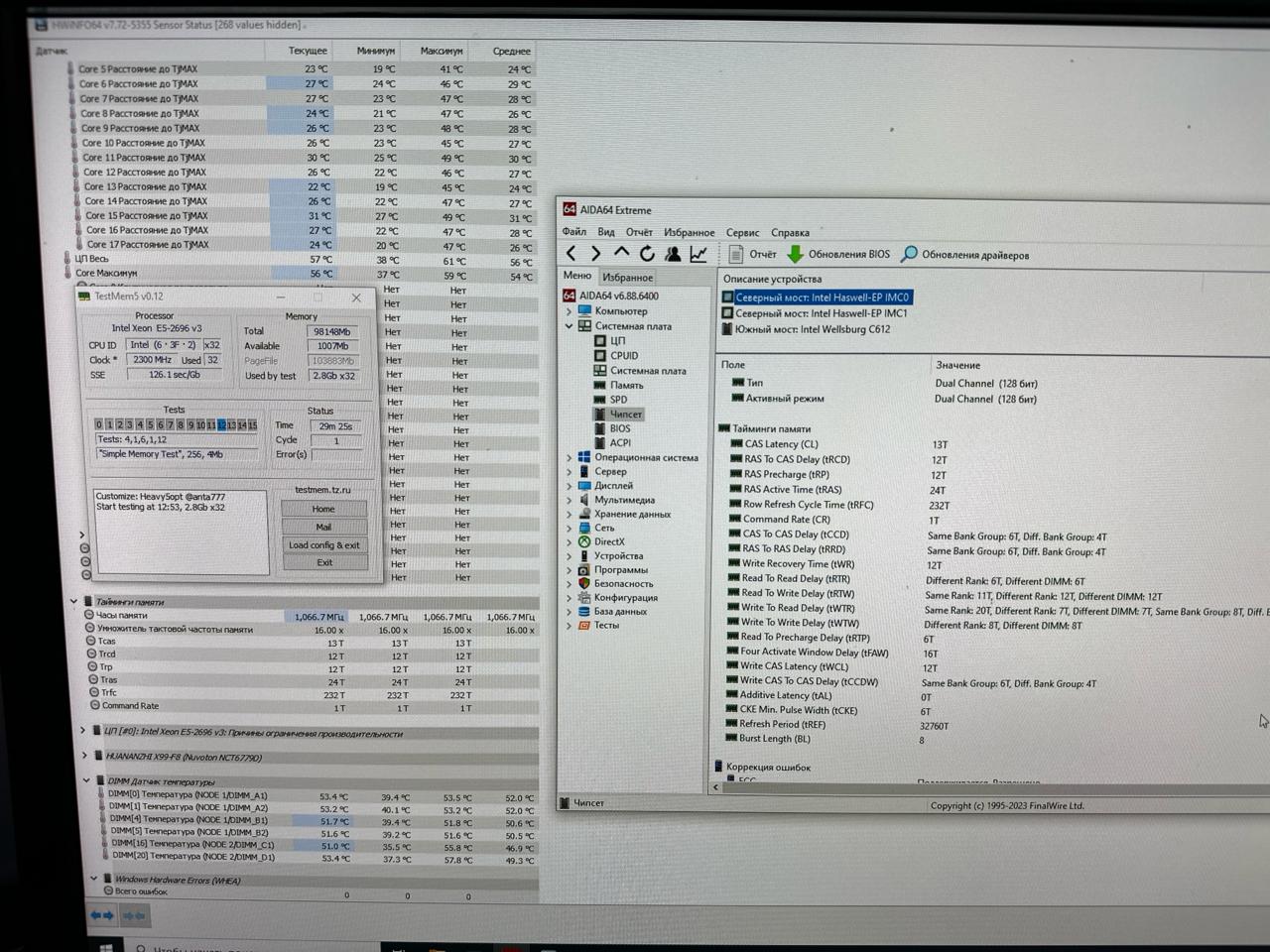This screenshot has width=1270, height=952.
Task: Select Чипсет in the AIDA64 tree
Action: pyautogui.click(x=618, y=415)
